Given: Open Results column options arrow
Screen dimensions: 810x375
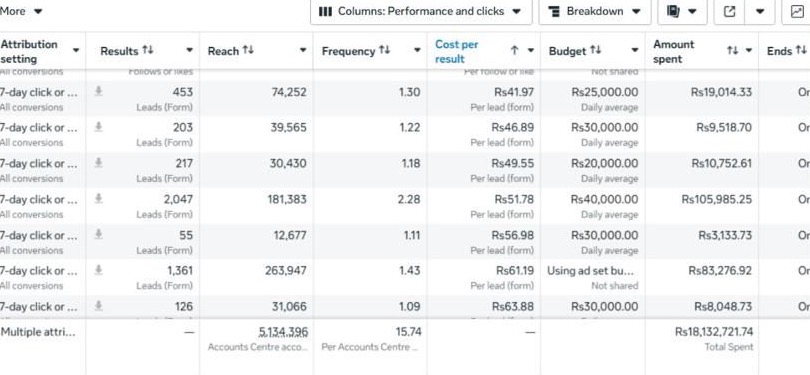Looking at the screenshot, I should 190,51.
